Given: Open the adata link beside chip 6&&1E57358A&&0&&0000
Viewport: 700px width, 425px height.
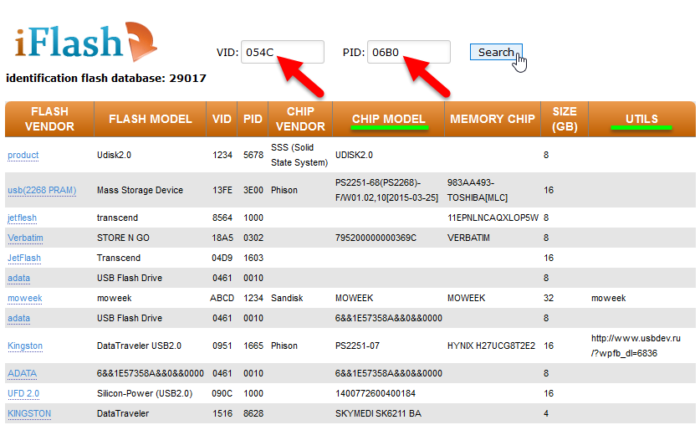Looking at the screenshot, I should 19,318.
